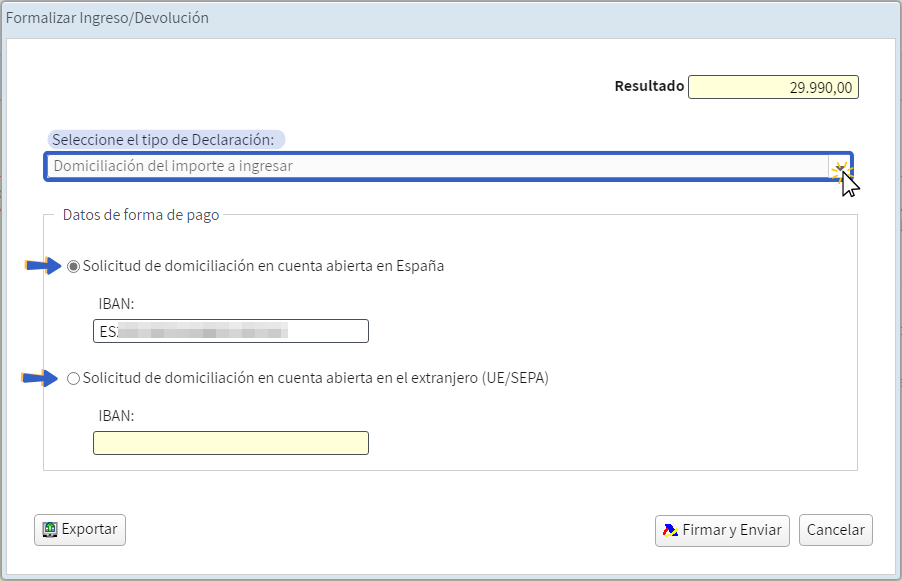Focus the empty IBAN field for the foreign account
902x581 pixels.
click(230, 443)
